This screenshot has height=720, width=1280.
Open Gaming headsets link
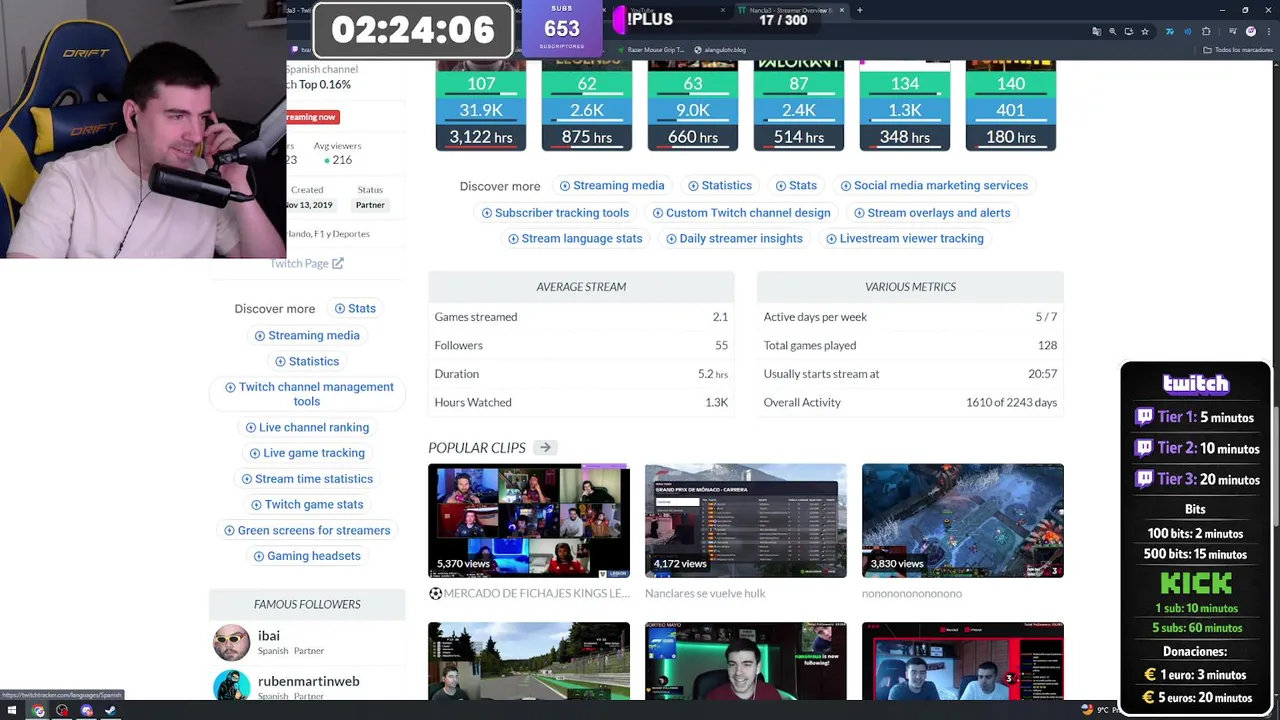[x=307, y=556]
